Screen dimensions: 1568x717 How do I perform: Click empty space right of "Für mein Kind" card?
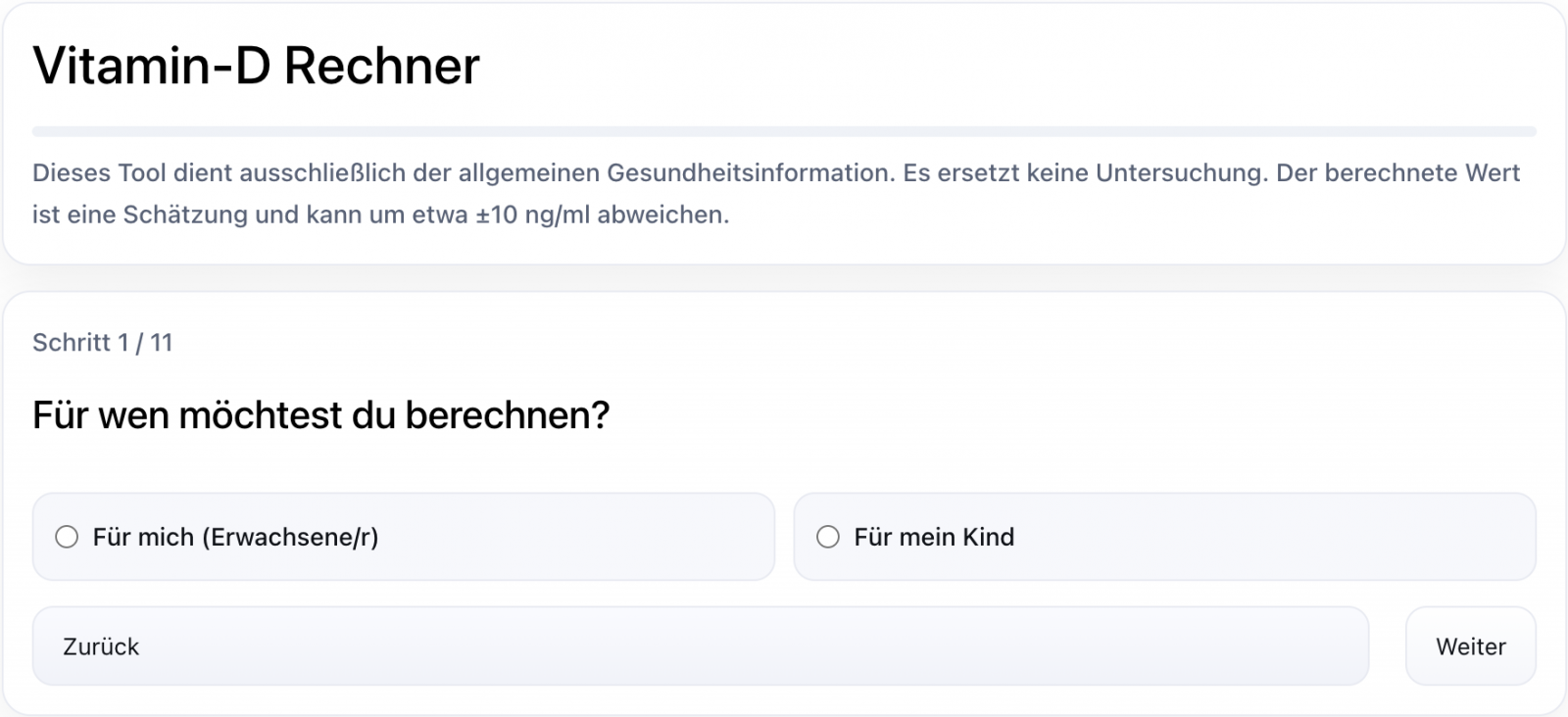click(x=1274, y=537)
